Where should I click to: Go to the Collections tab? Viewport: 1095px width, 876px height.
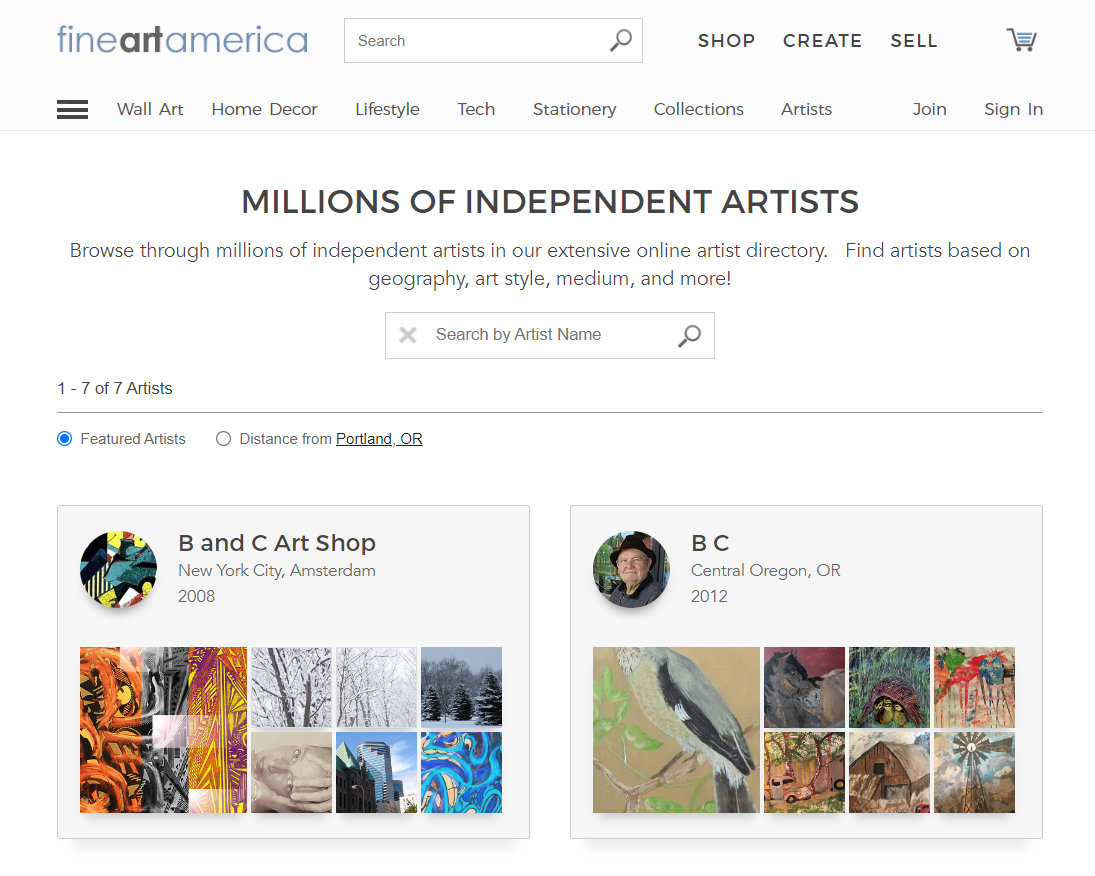[698, 110]
